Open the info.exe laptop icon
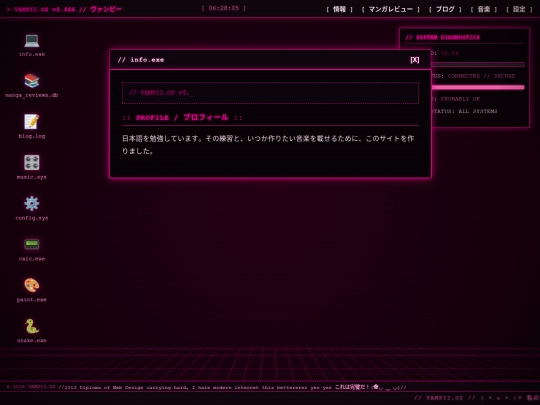The height and width of the screenshot is (405, 540). click(32, 41)
